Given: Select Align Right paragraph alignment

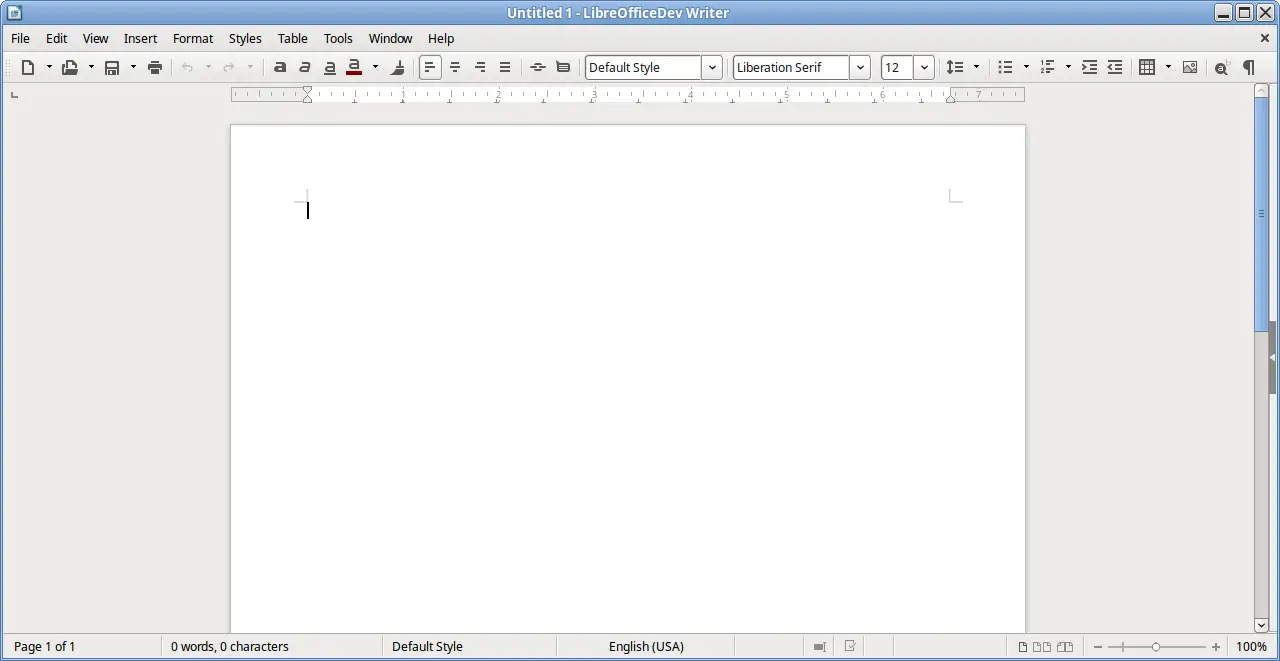Looking at the screenshot, I should pyautogui.click(x=480, y=67).
